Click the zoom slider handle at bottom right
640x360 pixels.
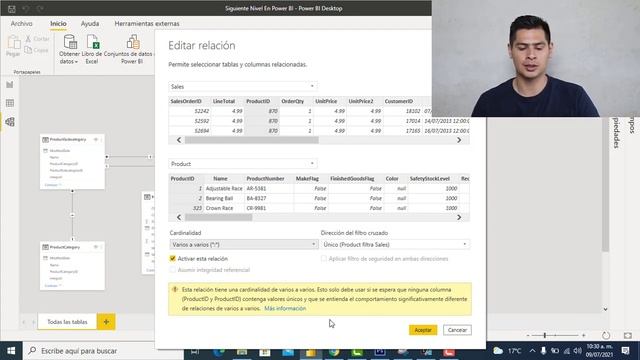tap(544, 335)
